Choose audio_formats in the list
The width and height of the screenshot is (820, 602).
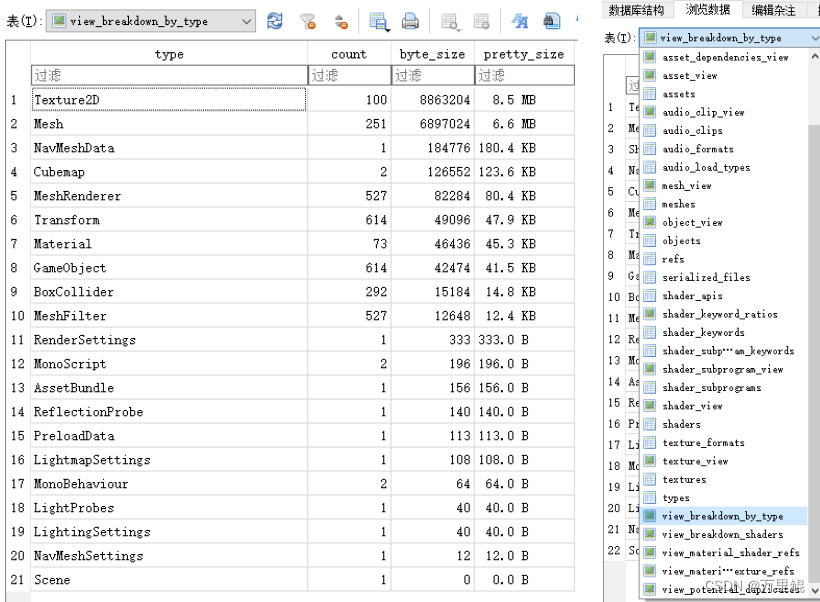click(x=725, y=149)
